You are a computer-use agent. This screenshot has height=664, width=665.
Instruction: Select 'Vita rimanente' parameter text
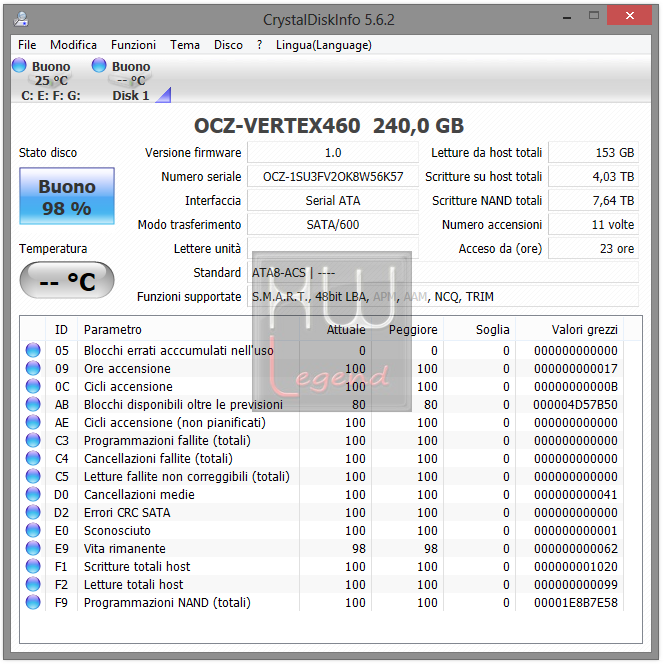125,549
